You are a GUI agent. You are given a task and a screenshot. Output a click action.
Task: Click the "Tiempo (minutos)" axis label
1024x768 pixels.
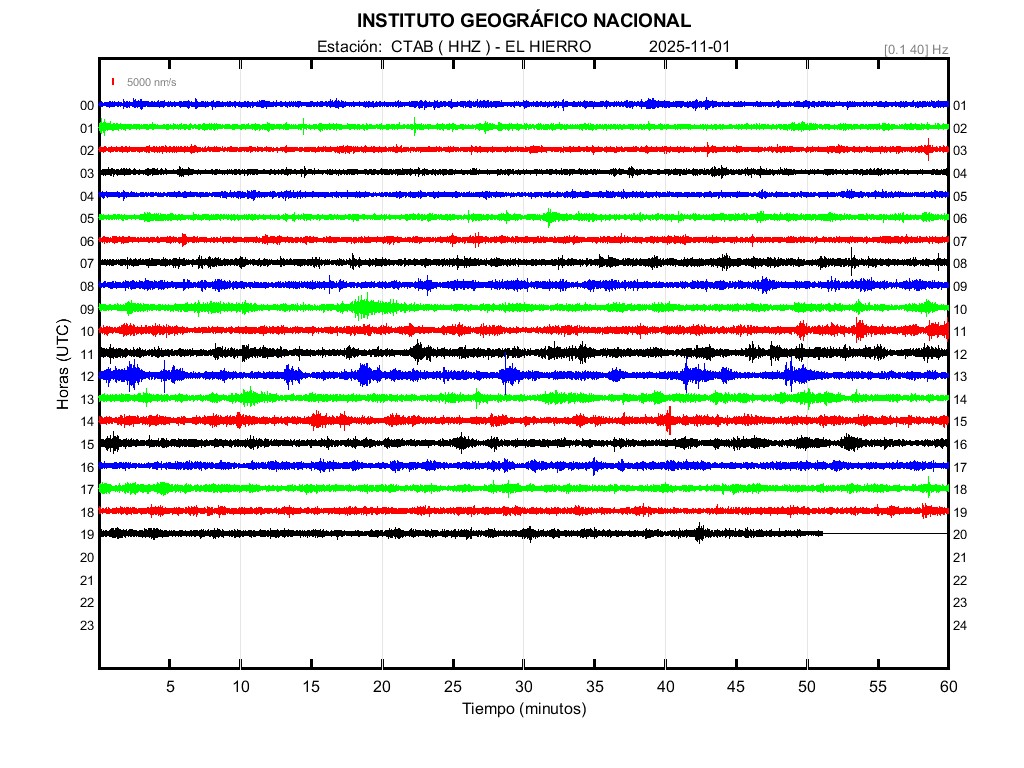tap(524, 709)
